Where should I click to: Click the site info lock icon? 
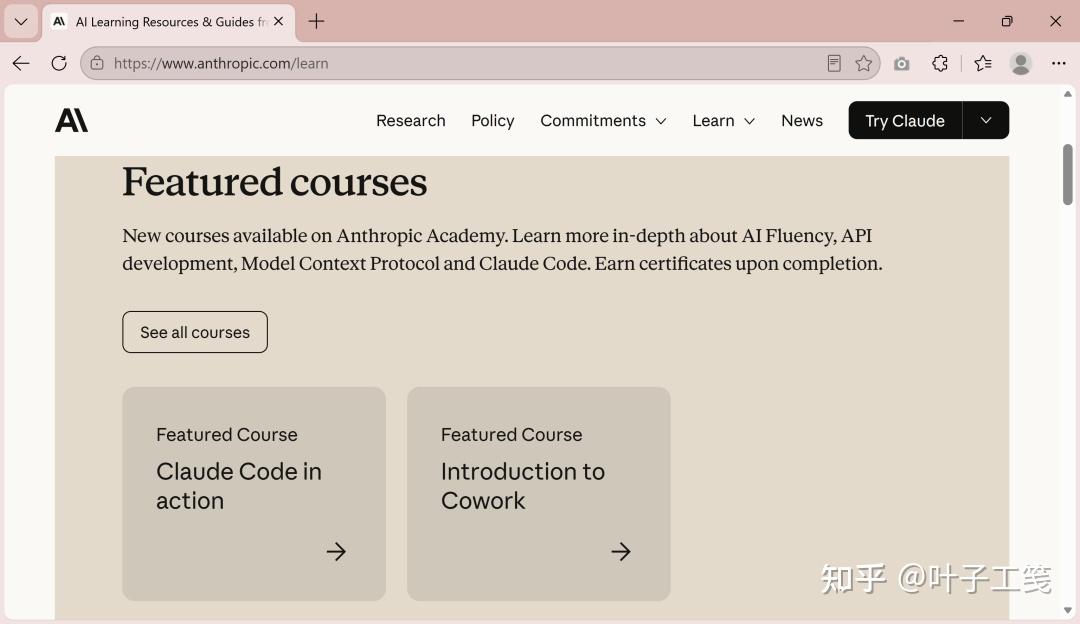(x=97, y=63)
